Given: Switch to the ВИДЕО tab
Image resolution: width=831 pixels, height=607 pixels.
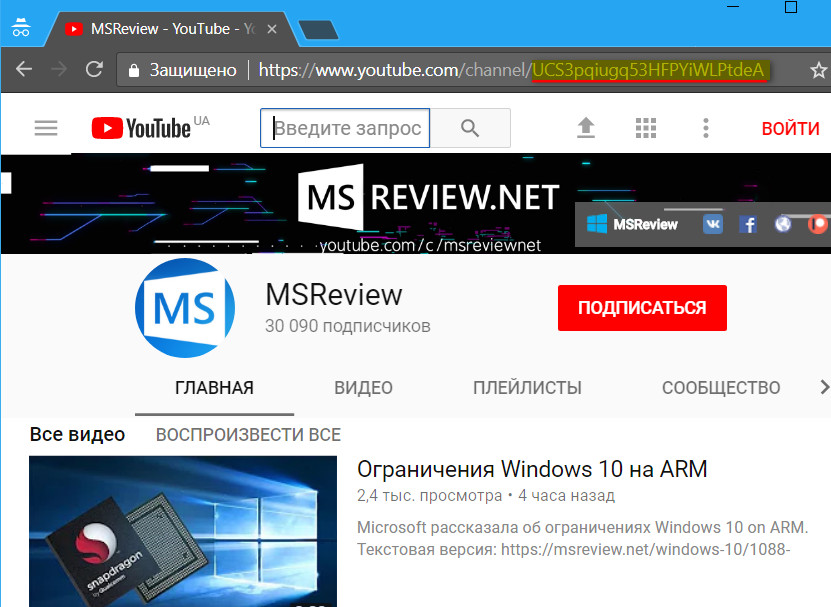Looking at the screenshot, I should (364, 388).
